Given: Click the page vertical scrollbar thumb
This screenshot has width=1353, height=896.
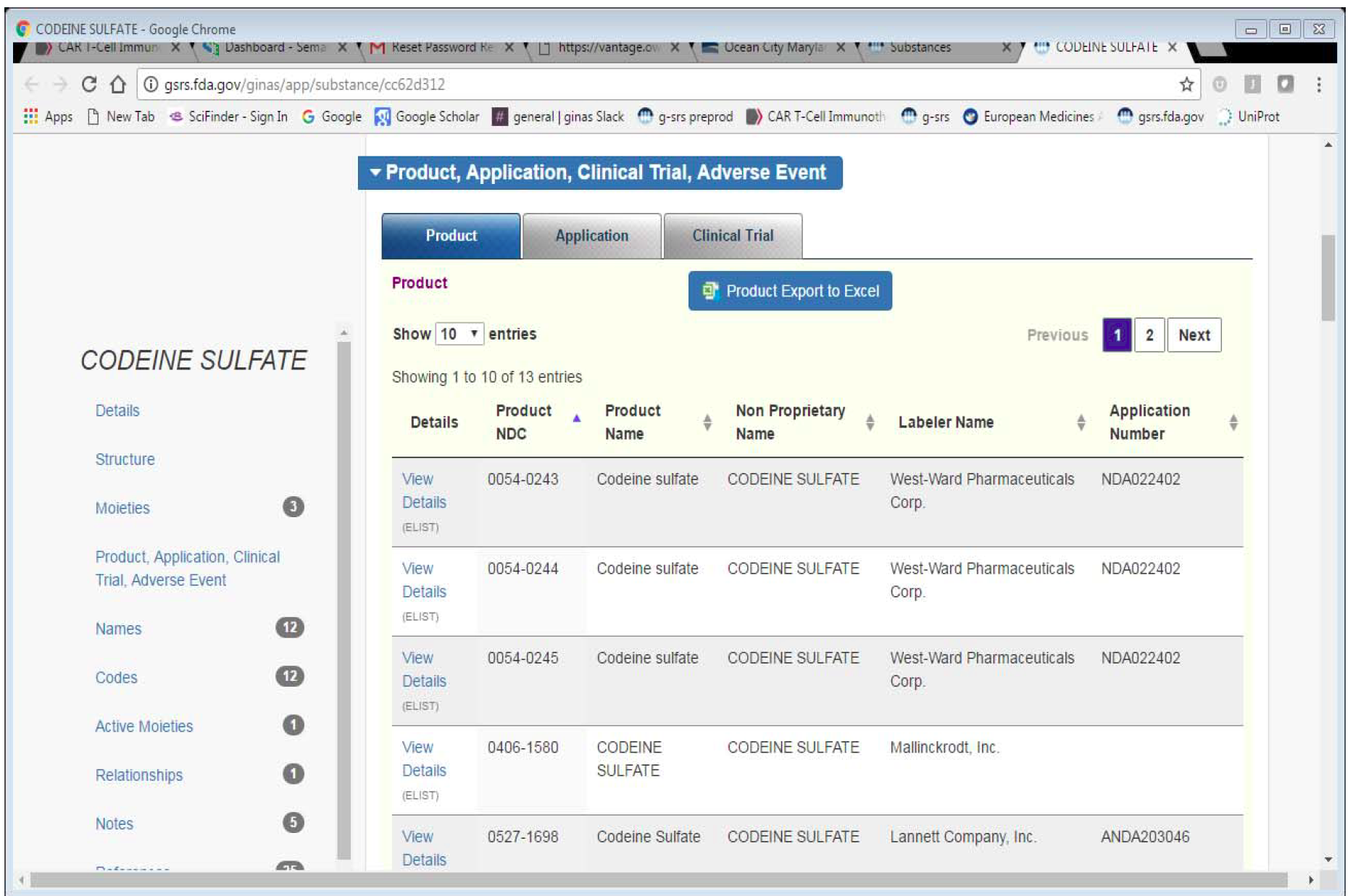Looking at the screenshot, I should (x=1328, y=277).
